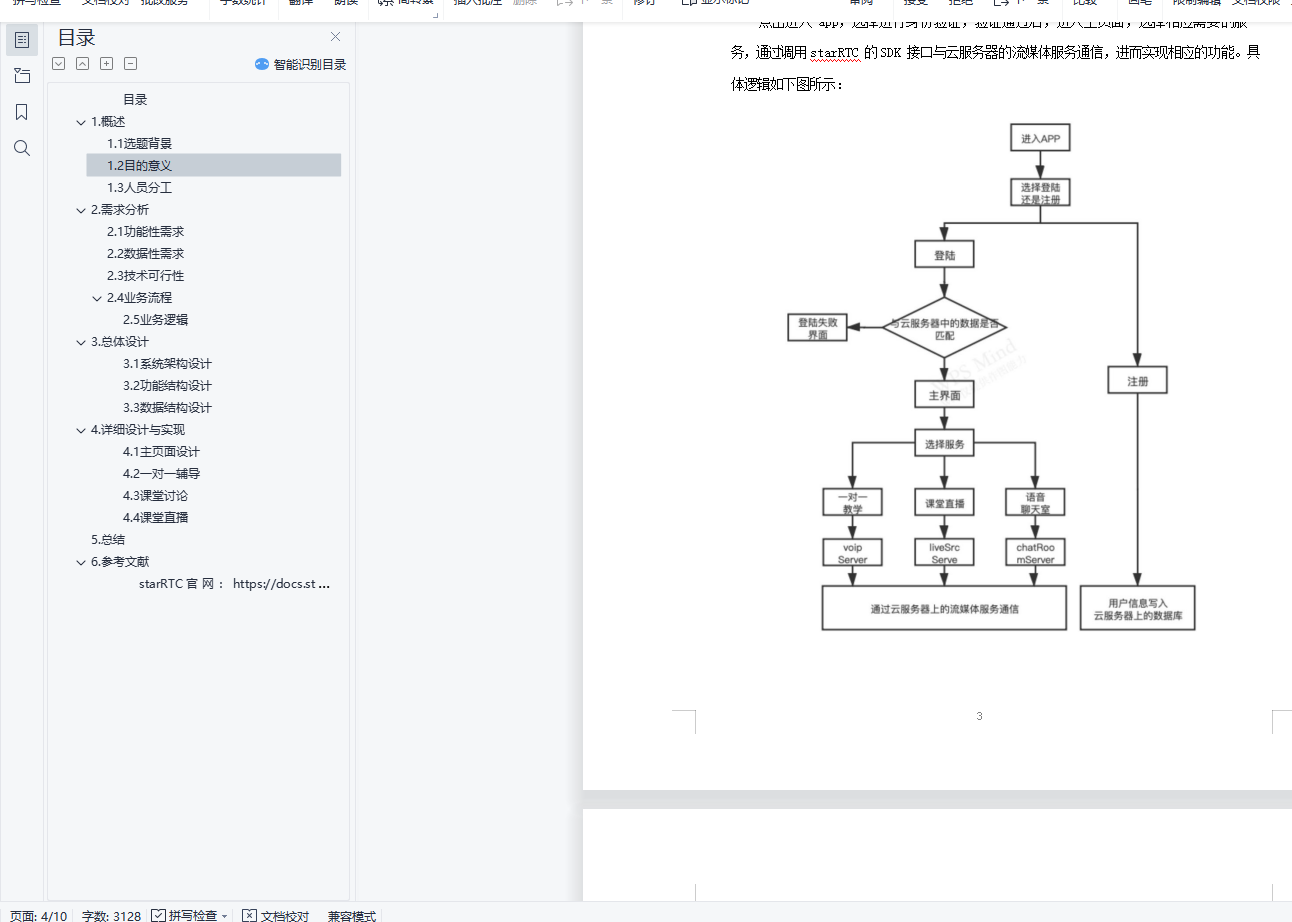Open the 拼写检查 dropdown arrow
The image size is (1292, 922).
(225, 915)
